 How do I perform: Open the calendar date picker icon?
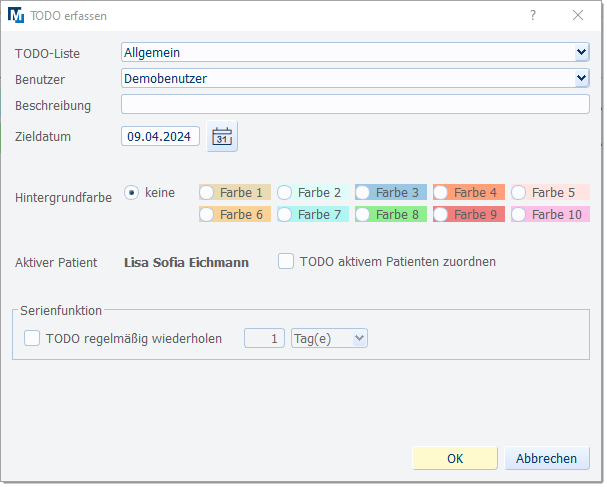(222, 137)
